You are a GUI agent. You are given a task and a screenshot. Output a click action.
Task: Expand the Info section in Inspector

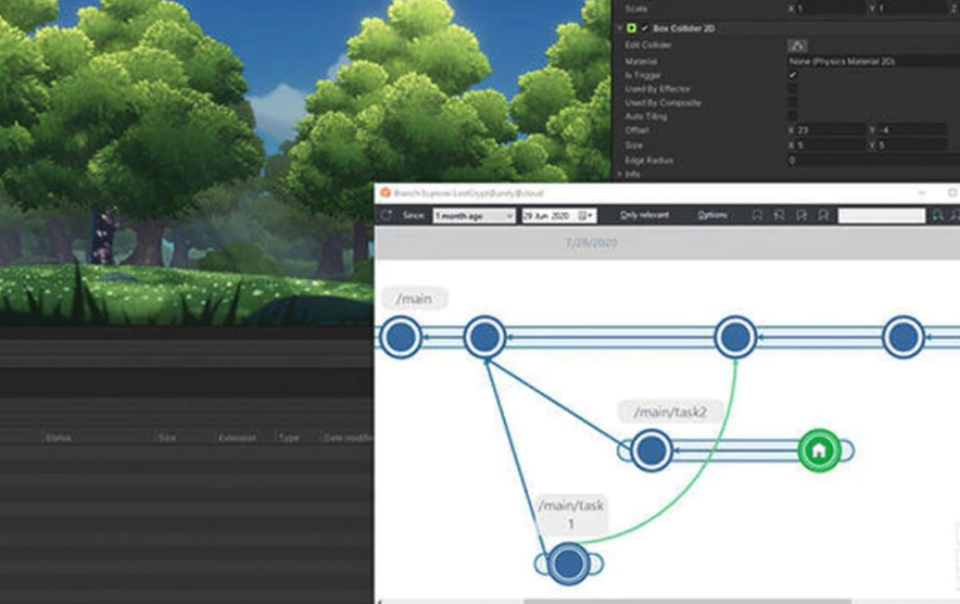pyautogui.click(x=620, y=174)
